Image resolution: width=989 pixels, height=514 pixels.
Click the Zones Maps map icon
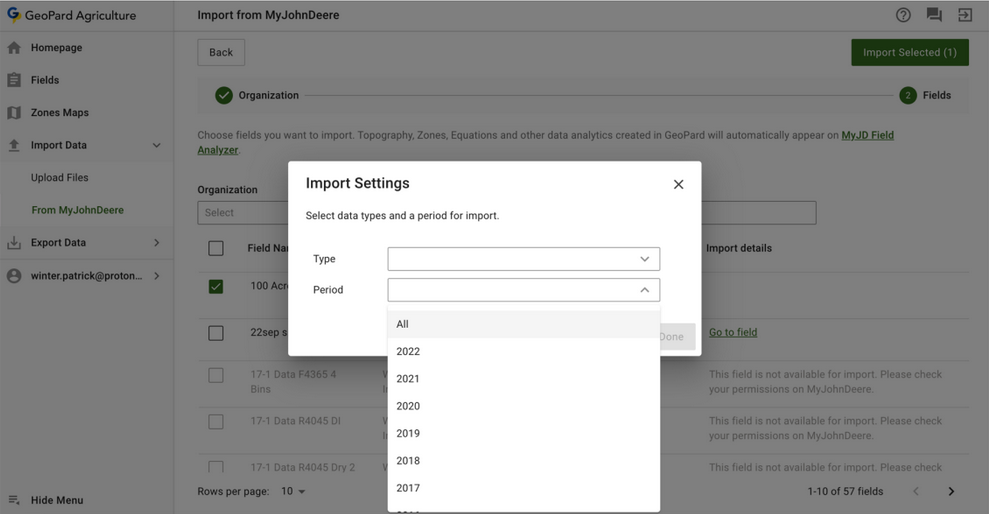coord(14,113)
